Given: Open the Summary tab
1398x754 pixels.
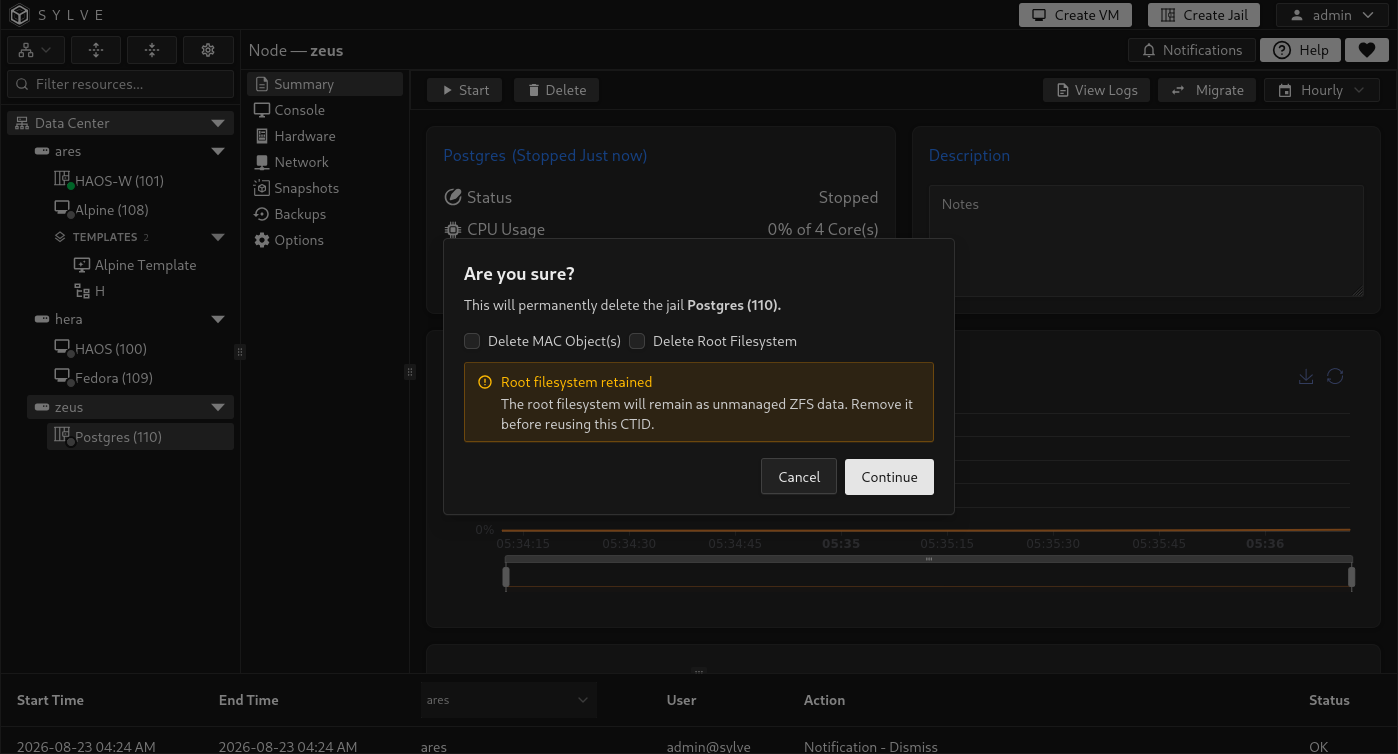Looking at the screenshot, I should 325,84.
